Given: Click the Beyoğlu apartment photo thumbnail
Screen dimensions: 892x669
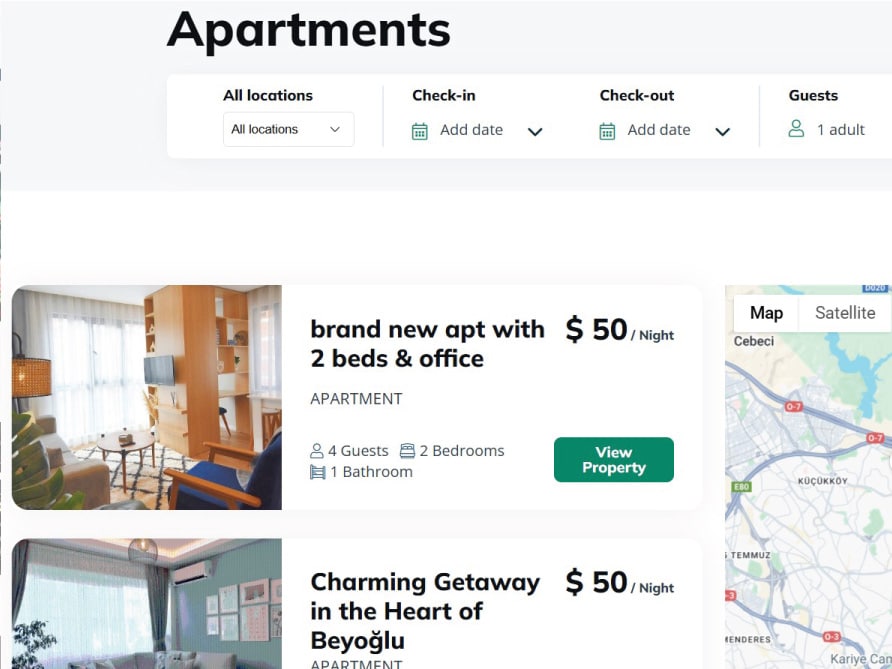Looking at the screenshot, I should point(147,604).
